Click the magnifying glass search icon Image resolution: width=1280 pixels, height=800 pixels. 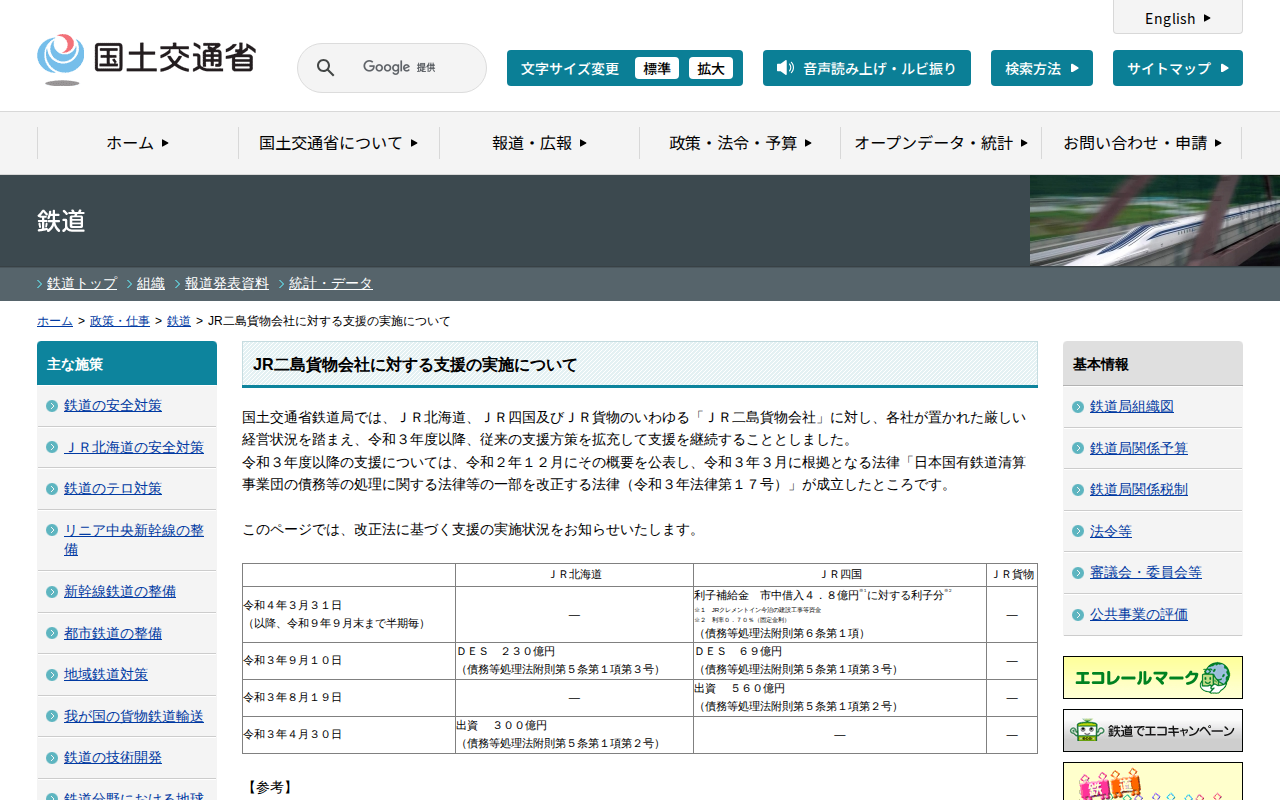pos(325,68)
